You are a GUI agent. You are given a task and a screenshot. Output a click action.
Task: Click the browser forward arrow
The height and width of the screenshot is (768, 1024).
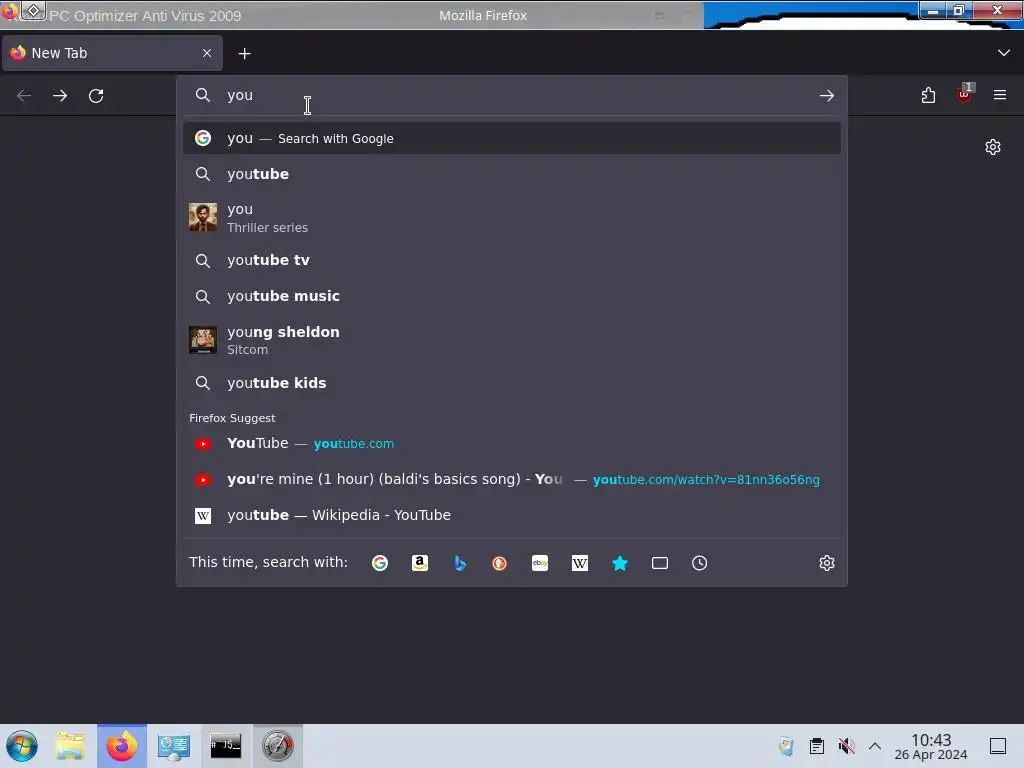[60, 96]
